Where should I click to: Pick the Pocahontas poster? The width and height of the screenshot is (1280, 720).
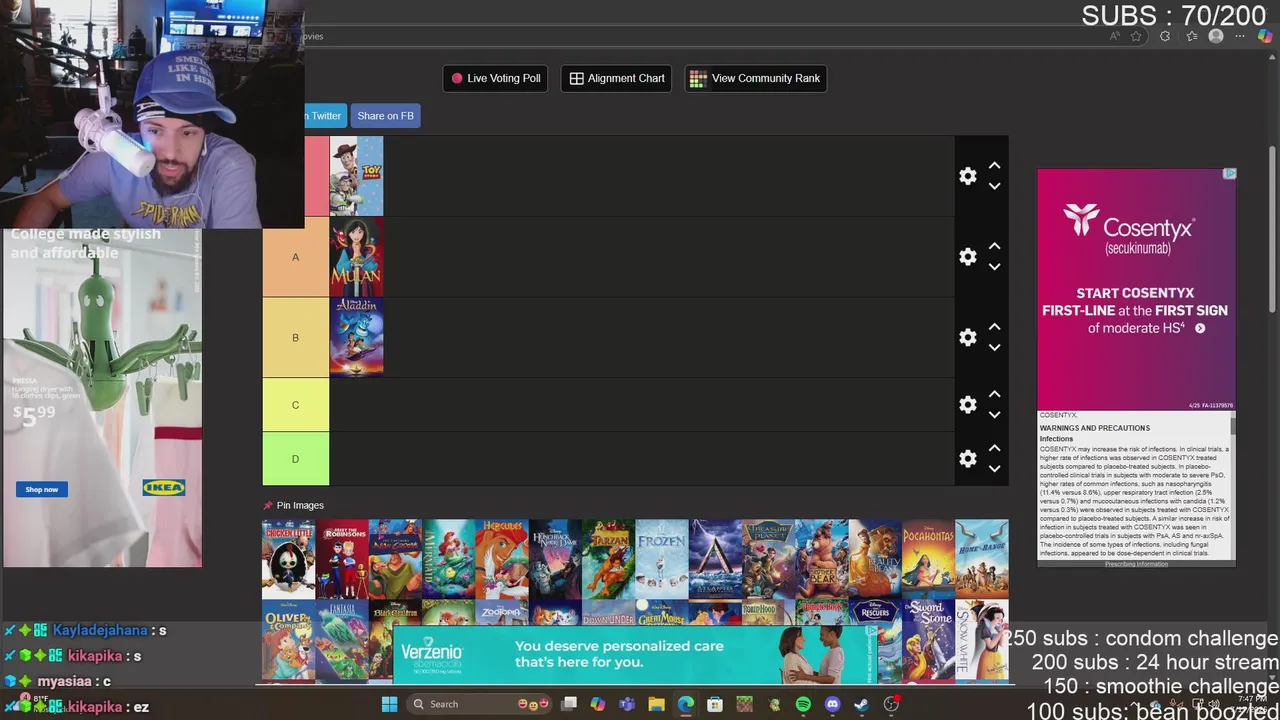point(928,559)
